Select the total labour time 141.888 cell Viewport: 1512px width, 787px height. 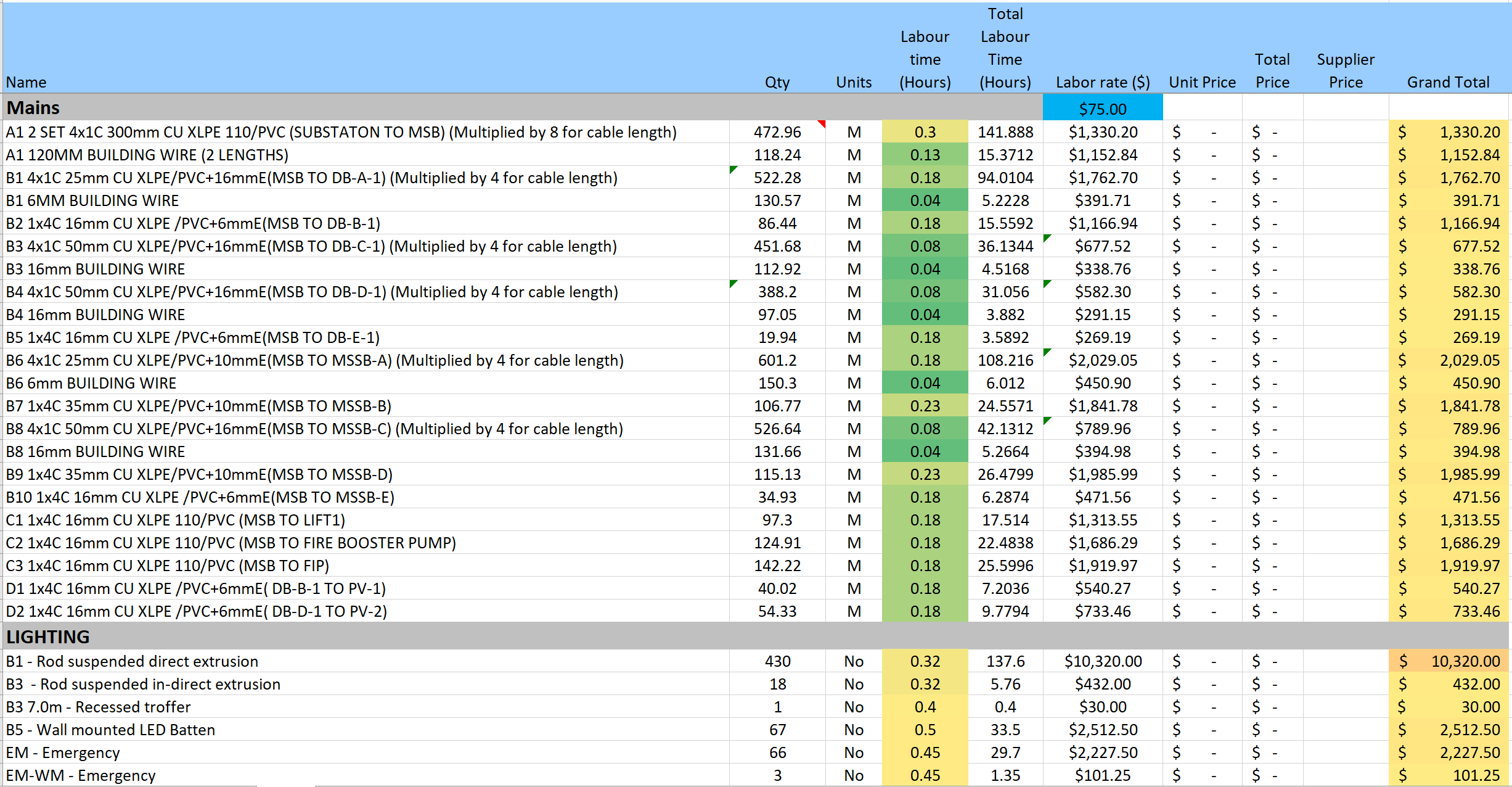coord(1005,132)
